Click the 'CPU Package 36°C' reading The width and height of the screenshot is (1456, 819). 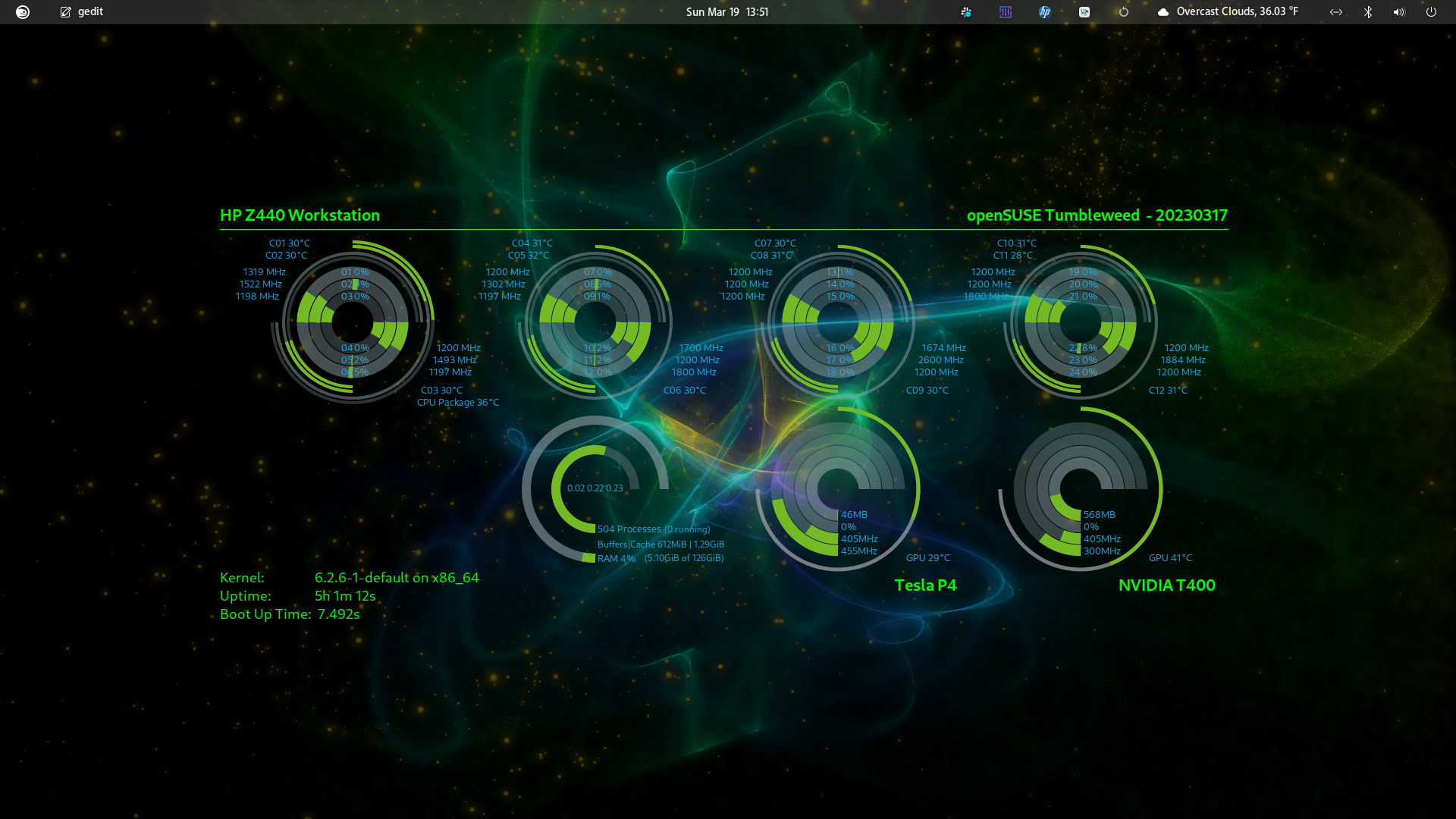coord(458,403)
